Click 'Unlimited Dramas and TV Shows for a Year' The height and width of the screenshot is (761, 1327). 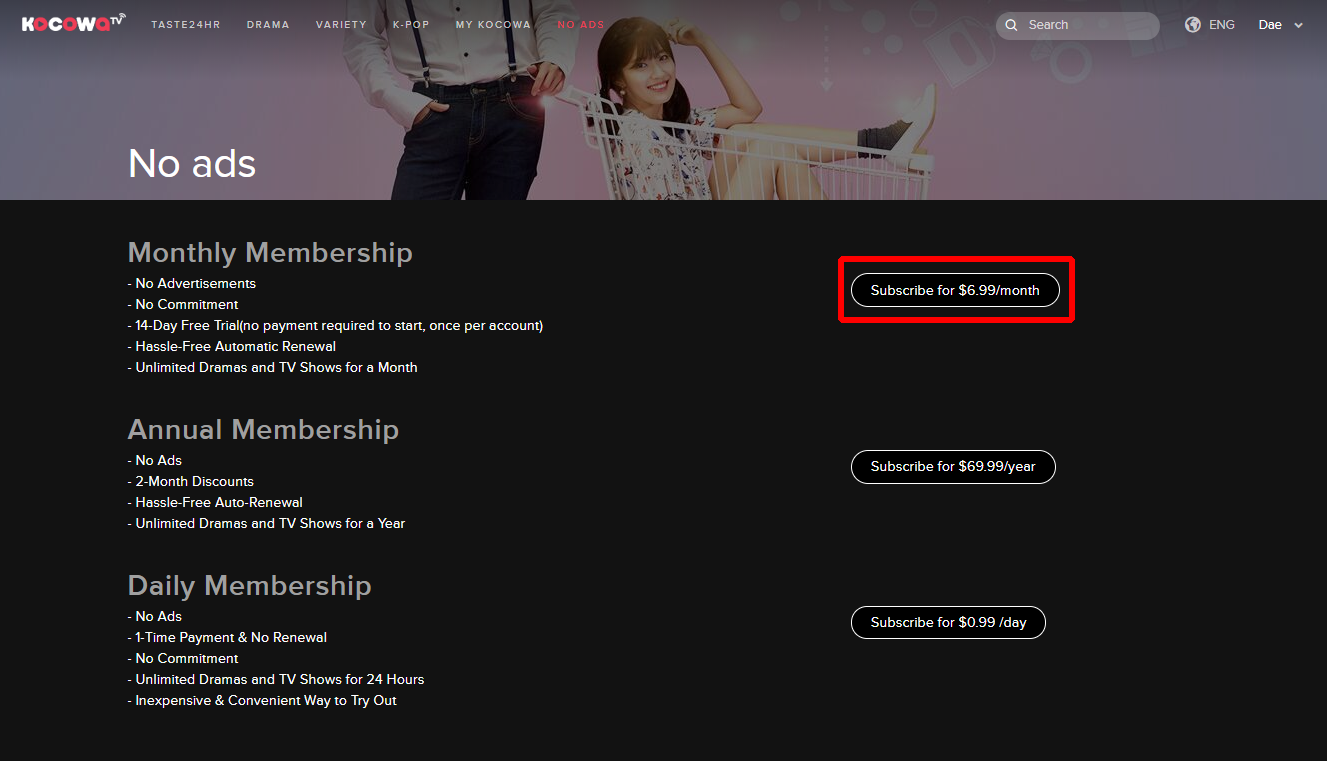266,523
